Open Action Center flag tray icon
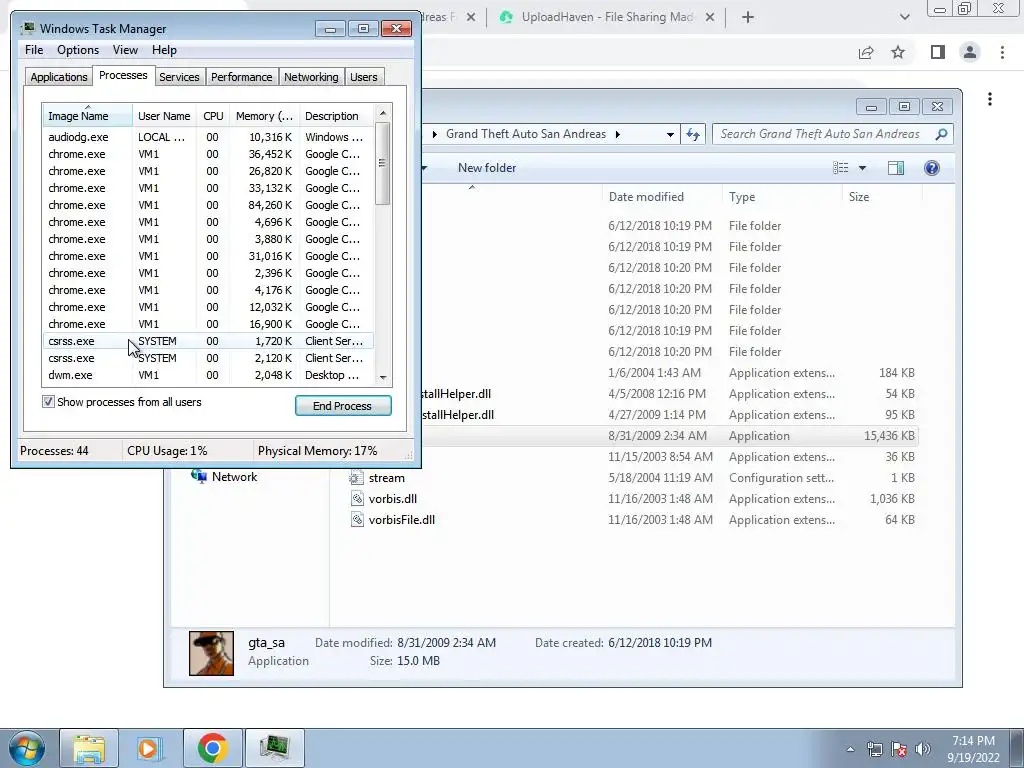This screenshot has width=1024, height=768. pos(899,748)
